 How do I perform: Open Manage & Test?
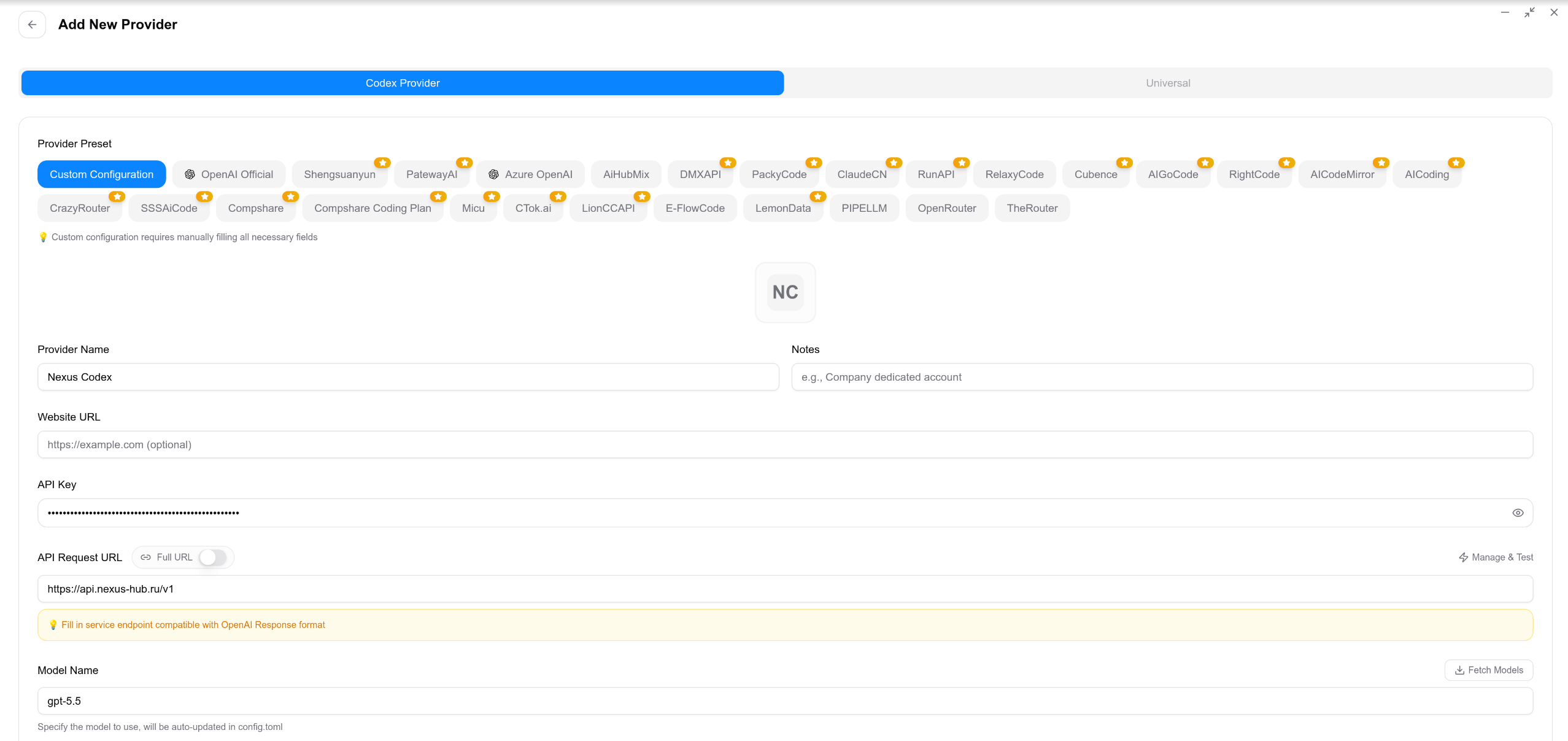1496,557
